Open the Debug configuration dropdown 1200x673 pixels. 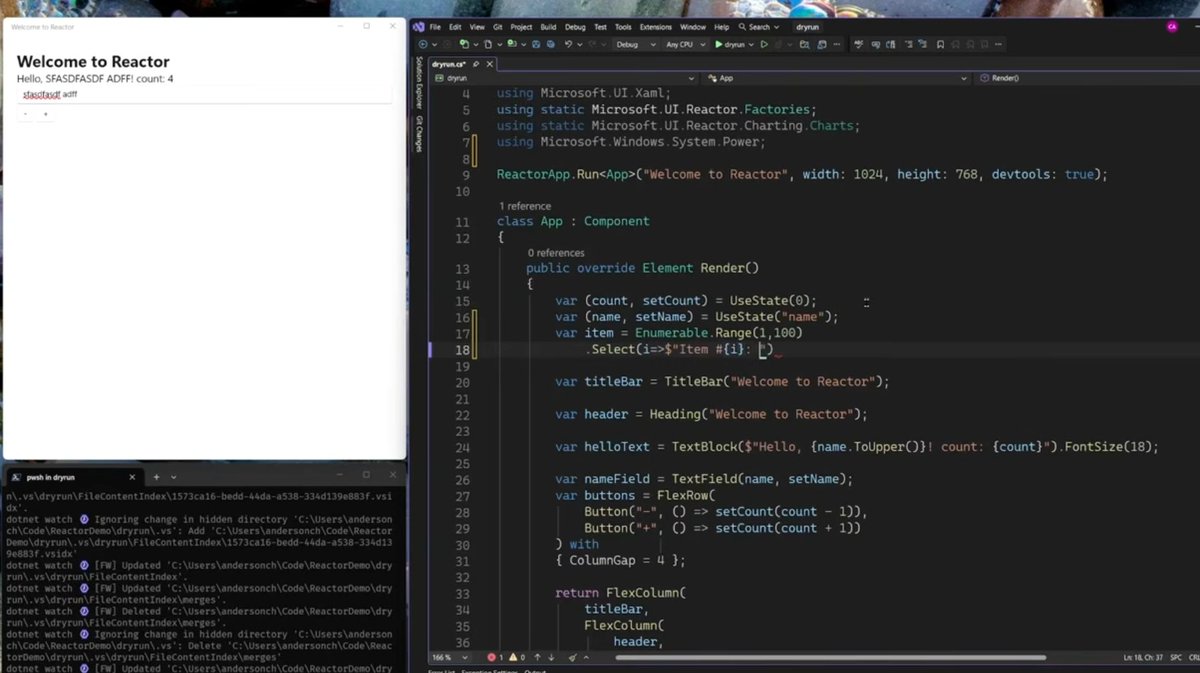[636, 45]
